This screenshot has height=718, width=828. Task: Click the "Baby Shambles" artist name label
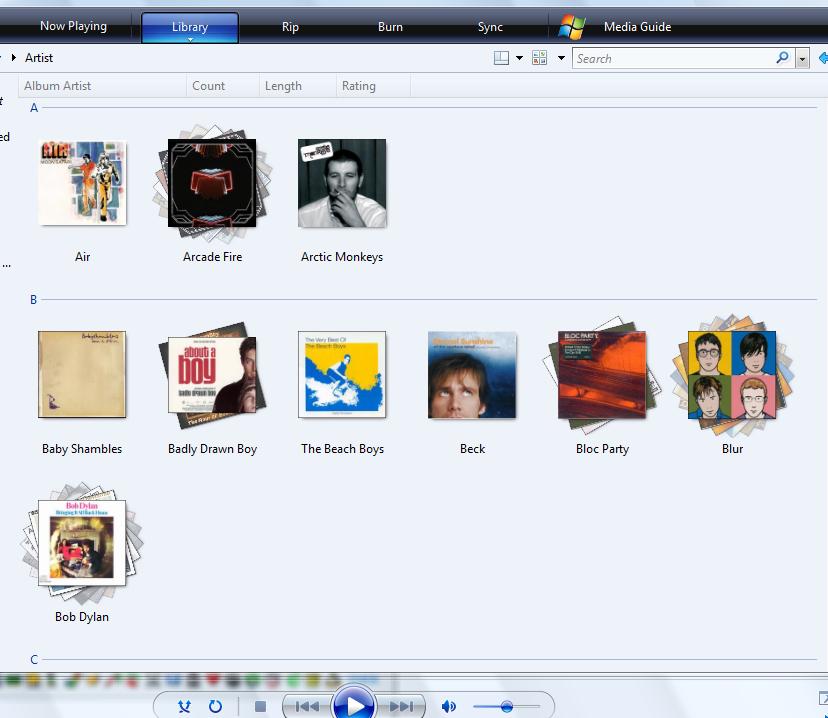(82, 449)
